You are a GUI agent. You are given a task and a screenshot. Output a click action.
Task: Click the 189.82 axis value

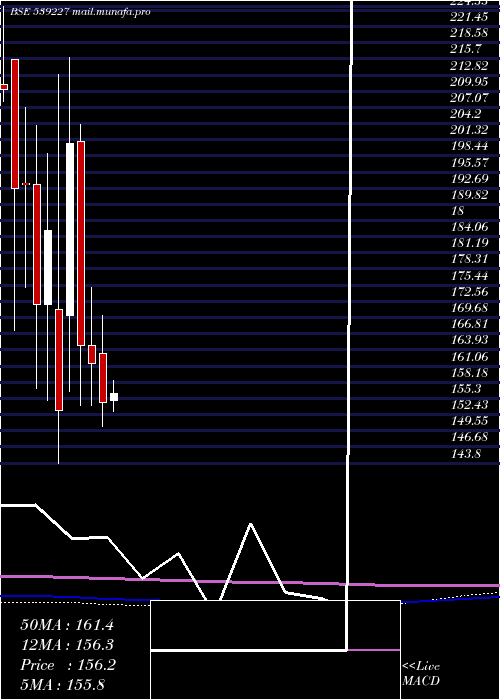(469, 195)
